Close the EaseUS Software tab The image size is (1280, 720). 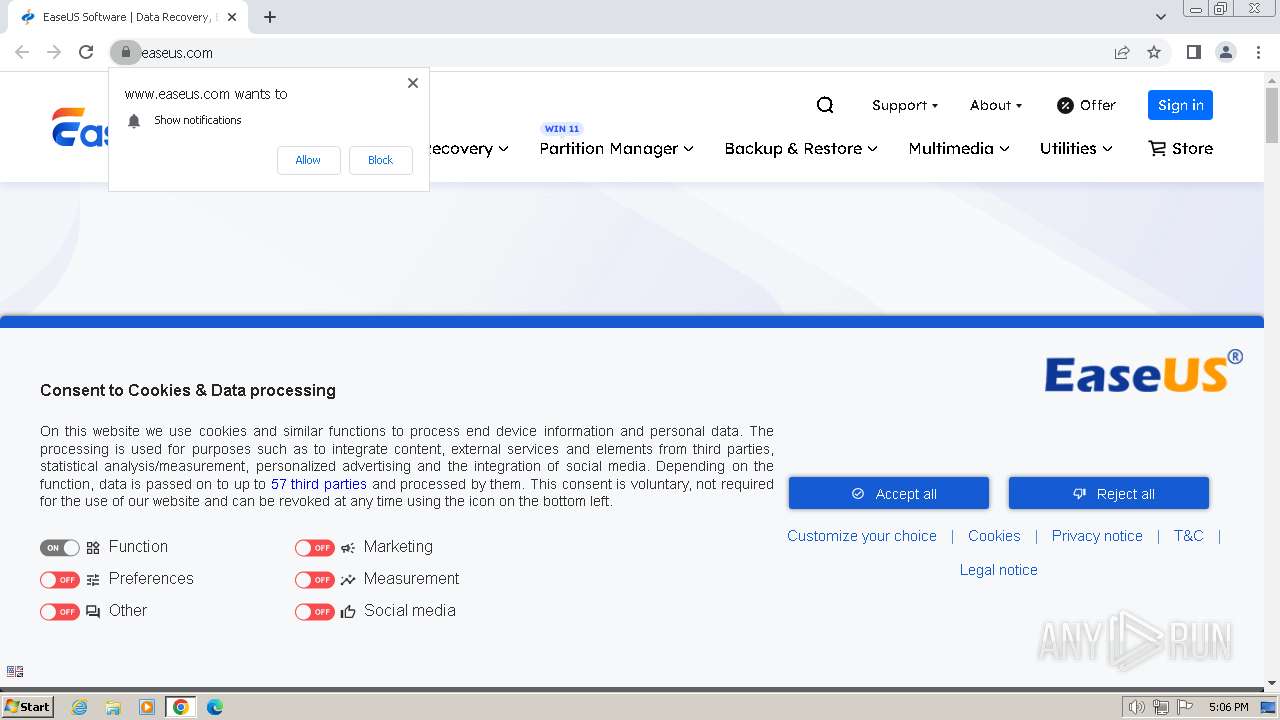[x=232, y=17]
